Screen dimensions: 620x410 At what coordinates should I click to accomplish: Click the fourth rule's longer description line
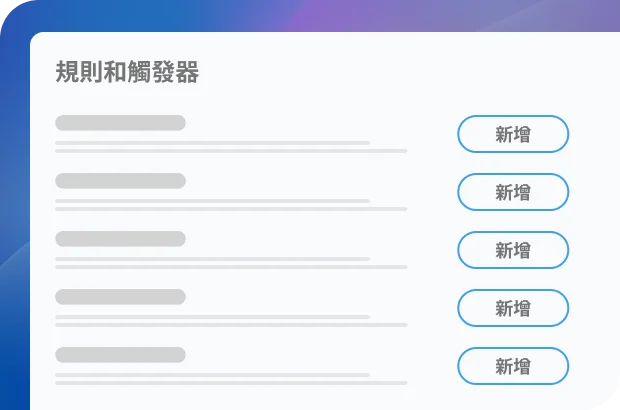[x=231, y=325]
